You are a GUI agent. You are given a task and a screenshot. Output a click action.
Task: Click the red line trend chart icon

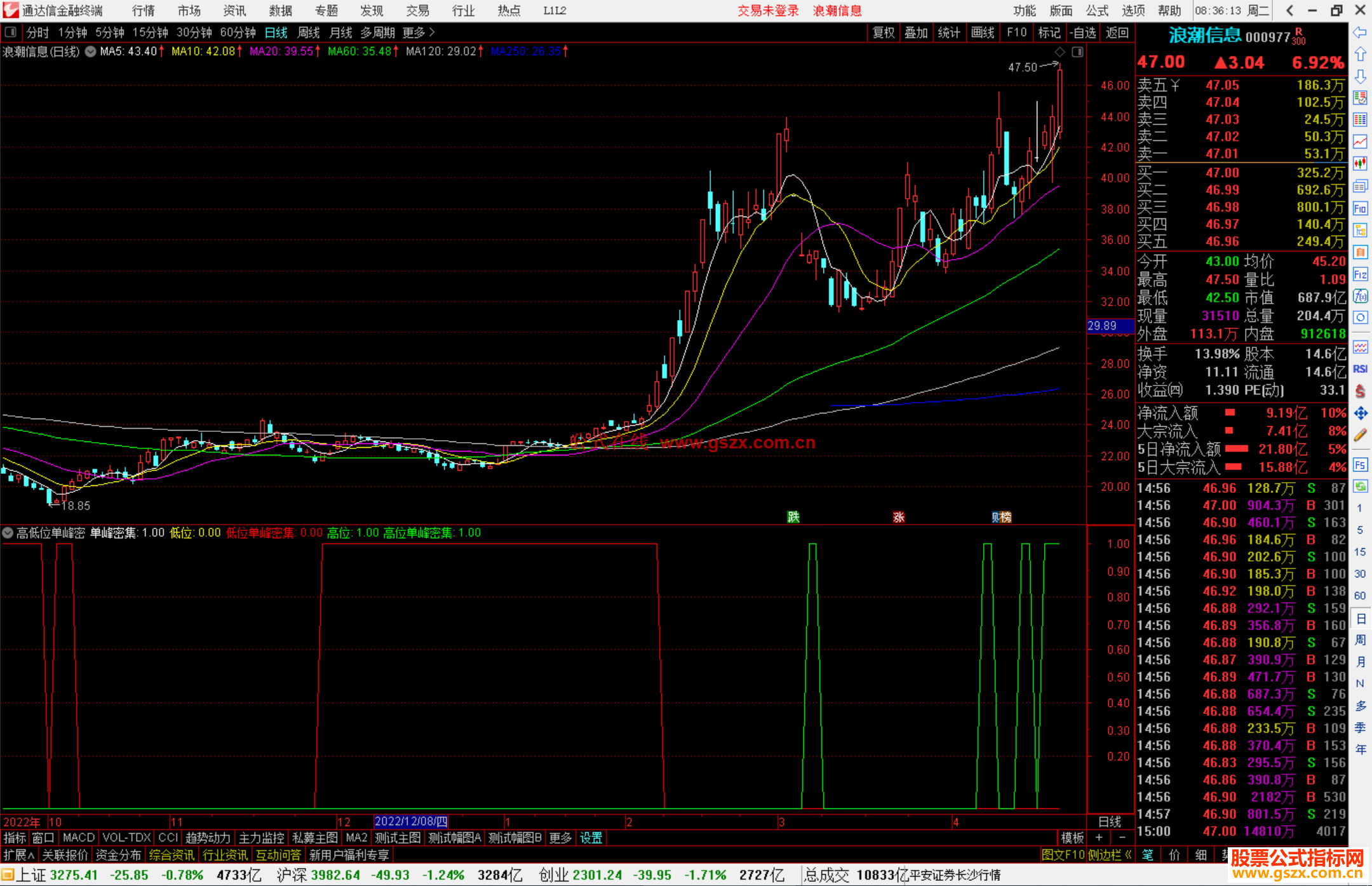coord(1360,141)
